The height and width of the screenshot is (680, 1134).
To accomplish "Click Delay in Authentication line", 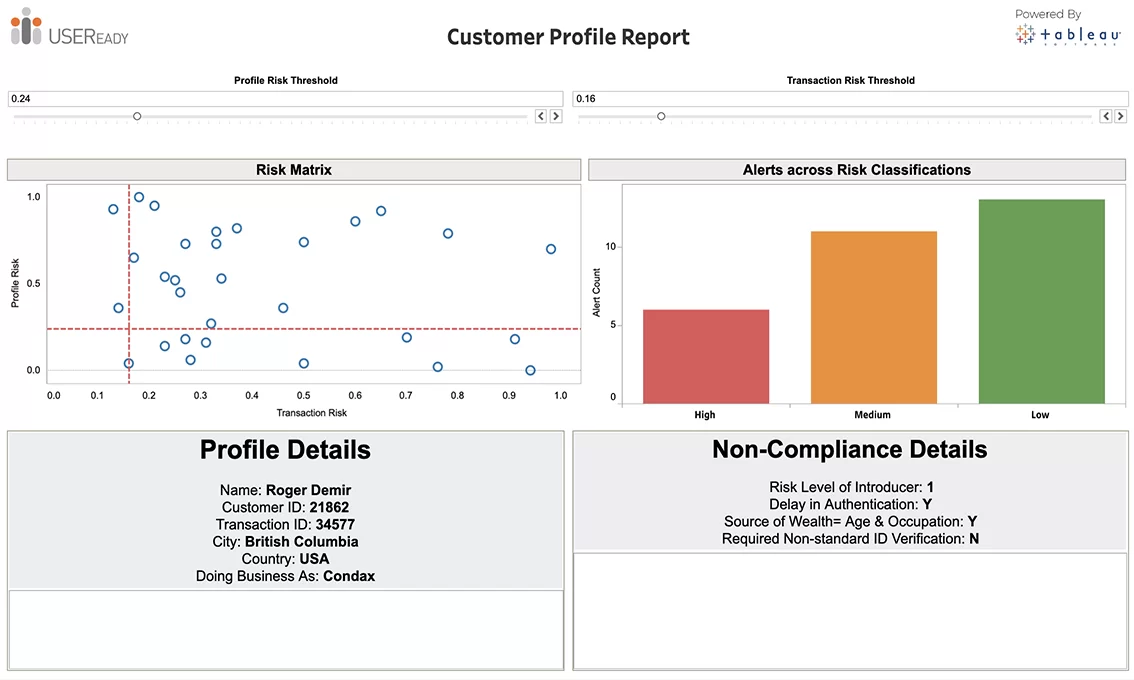I will click(x=850, y=504).
